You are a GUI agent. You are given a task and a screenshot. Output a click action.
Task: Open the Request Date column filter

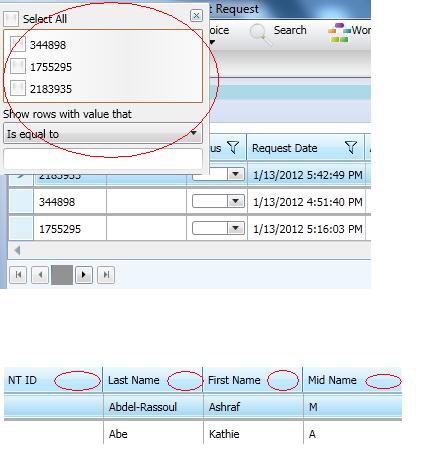pyautogui.click(x=351, y=147)
